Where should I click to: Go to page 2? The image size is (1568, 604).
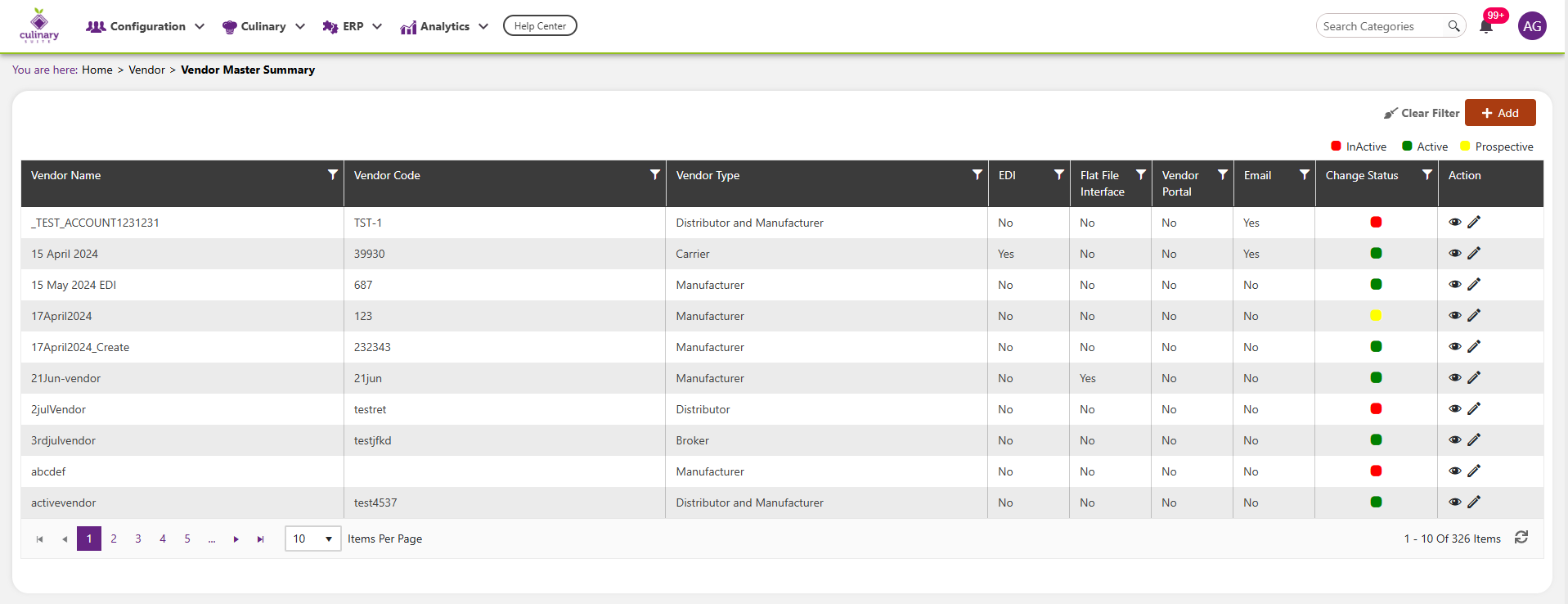(x=114, y=539)
